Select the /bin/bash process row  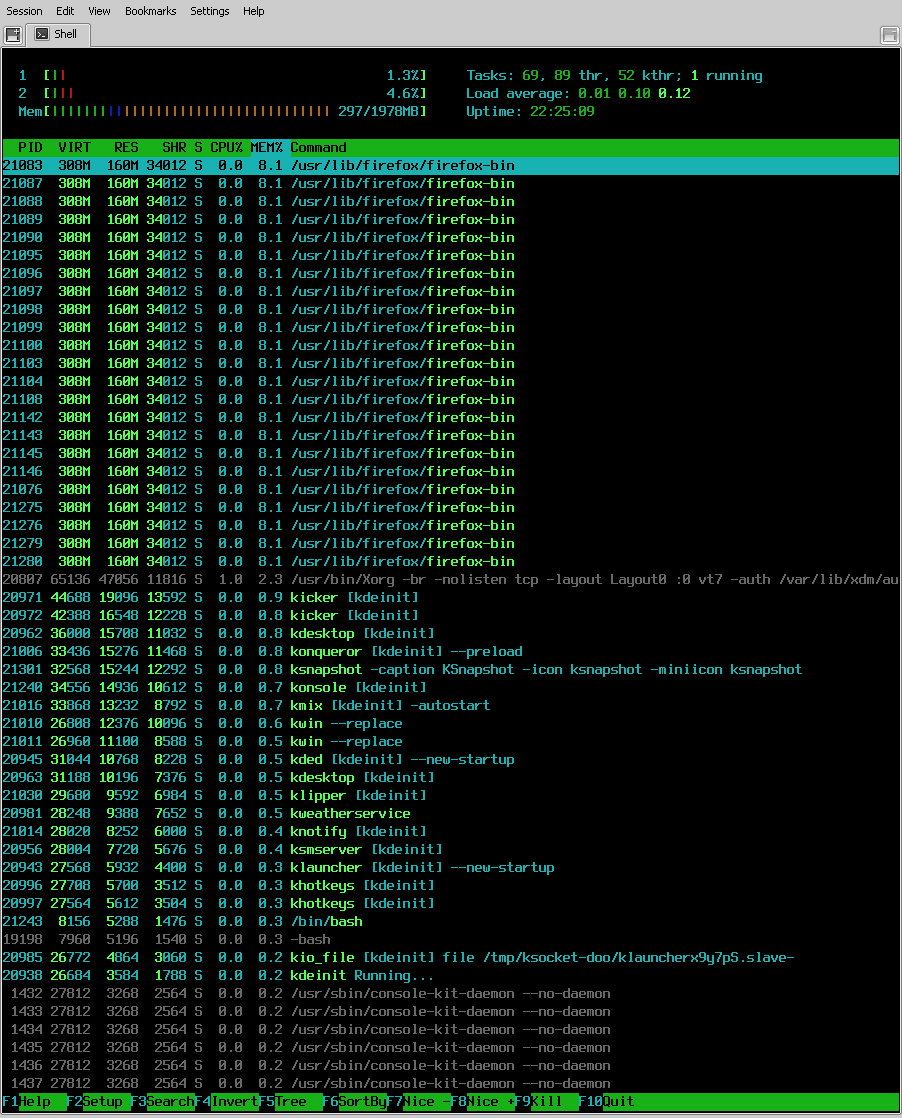pyautogui.click(x=451, y=922)
